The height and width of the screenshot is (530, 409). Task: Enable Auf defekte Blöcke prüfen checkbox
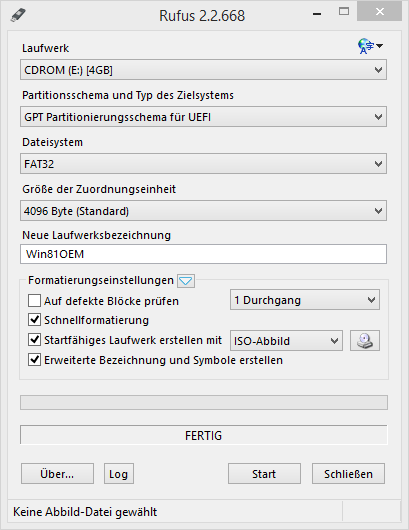point(34,300)
